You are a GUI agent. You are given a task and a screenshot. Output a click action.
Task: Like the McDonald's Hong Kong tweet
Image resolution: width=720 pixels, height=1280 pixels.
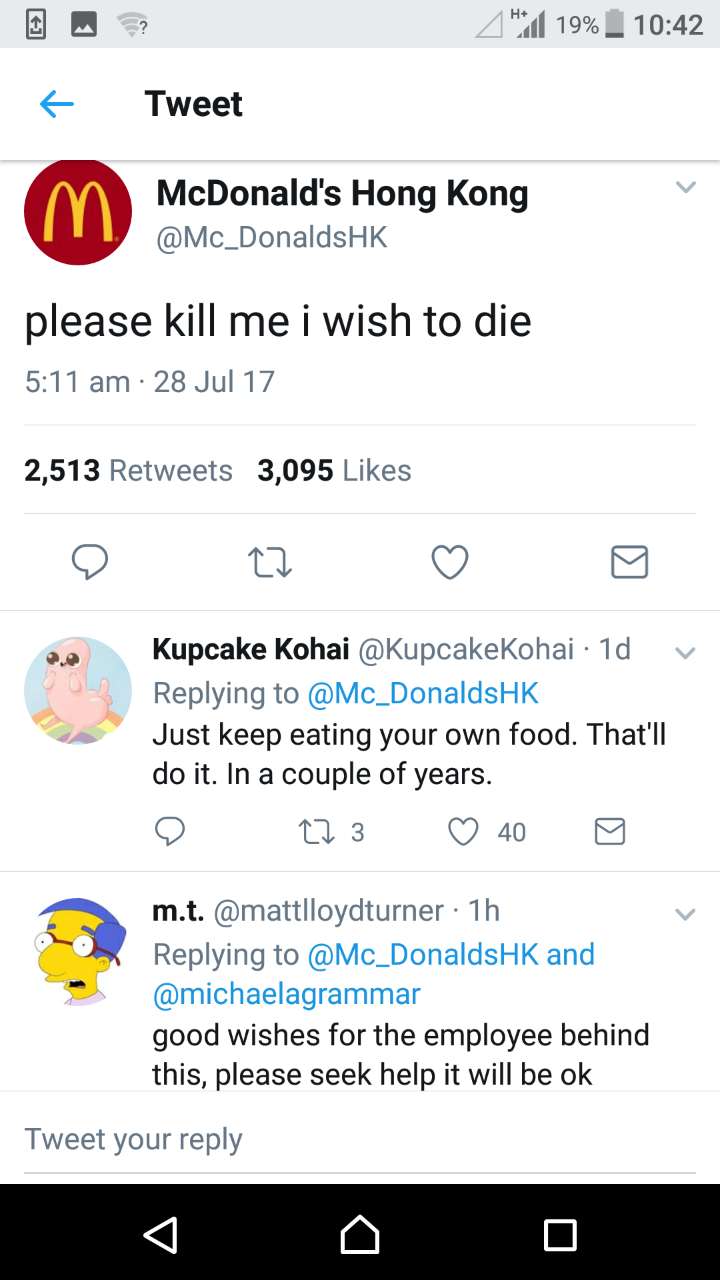point(449,562)
